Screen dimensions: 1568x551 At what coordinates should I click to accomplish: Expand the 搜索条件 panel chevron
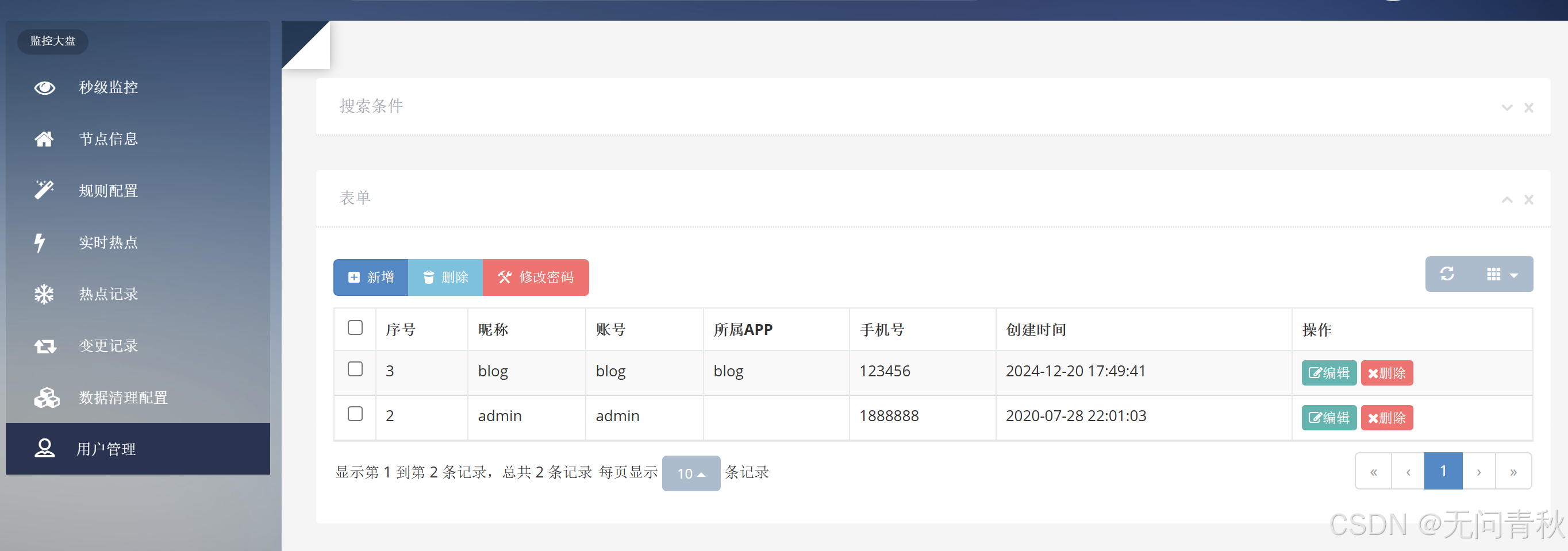tap(1506, 107)
